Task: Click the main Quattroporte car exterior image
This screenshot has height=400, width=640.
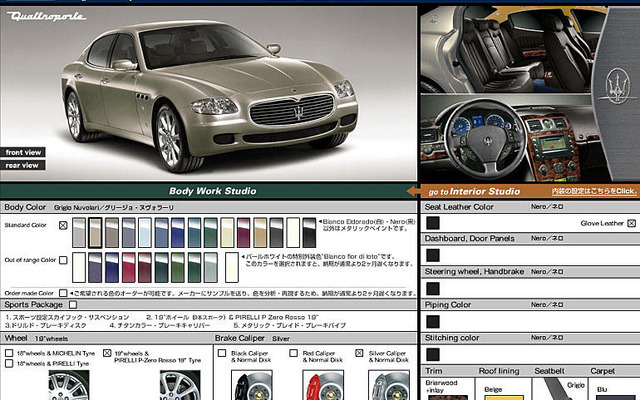Action: [x=208, y=93]
